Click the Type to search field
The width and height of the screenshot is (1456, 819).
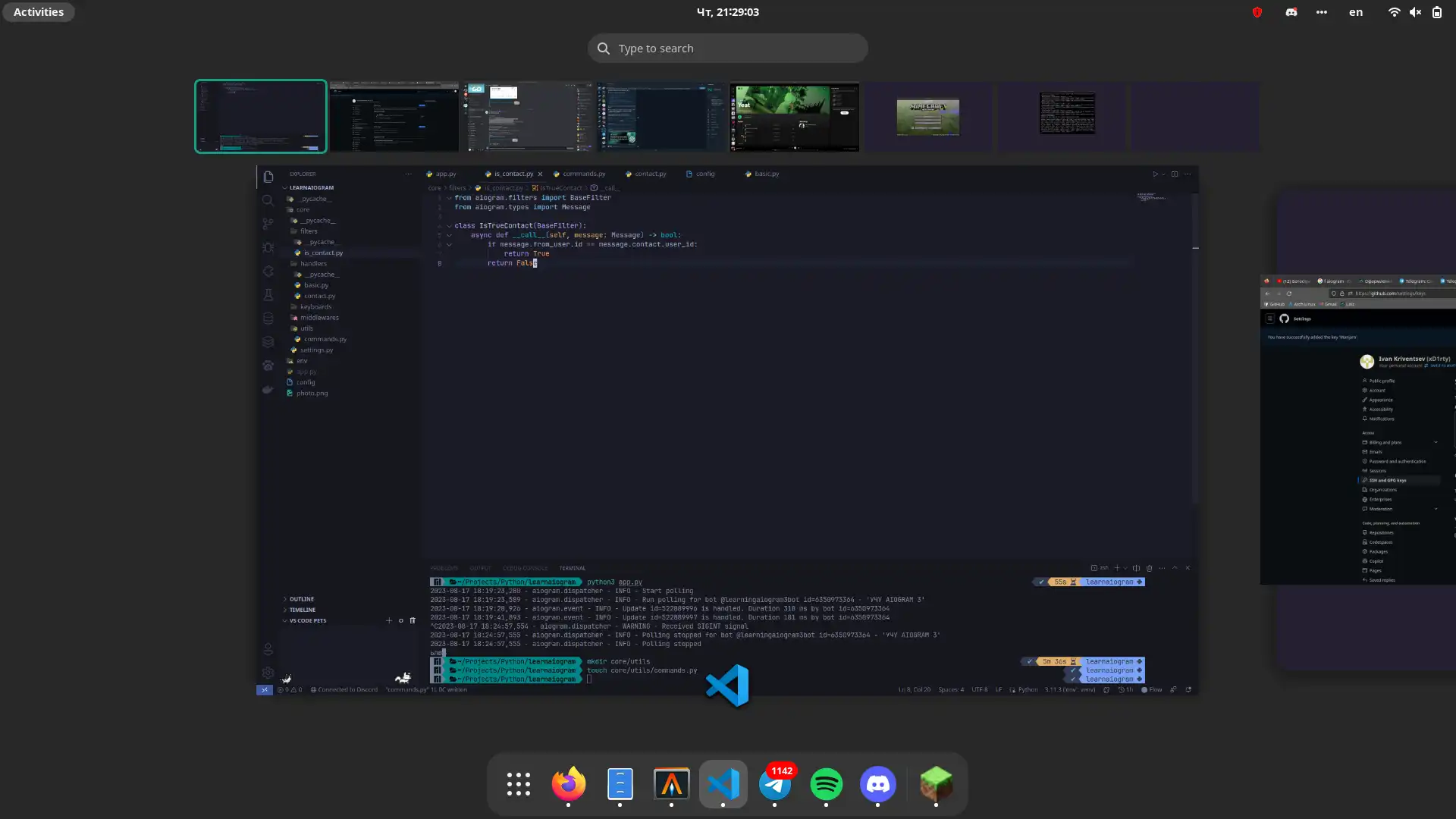pyautogui.click(x=727, y=49)
